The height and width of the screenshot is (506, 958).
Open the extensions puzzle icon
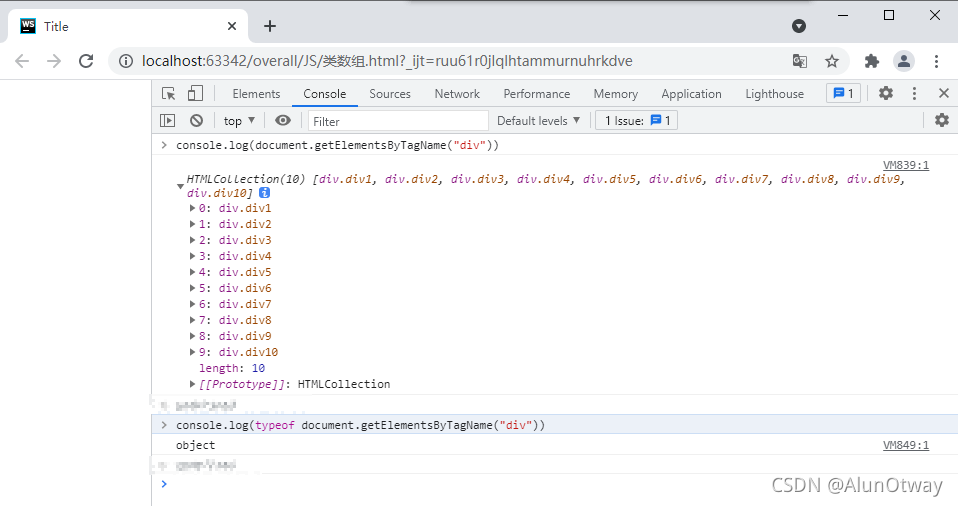pyautogui.click(x=872, y=60)
